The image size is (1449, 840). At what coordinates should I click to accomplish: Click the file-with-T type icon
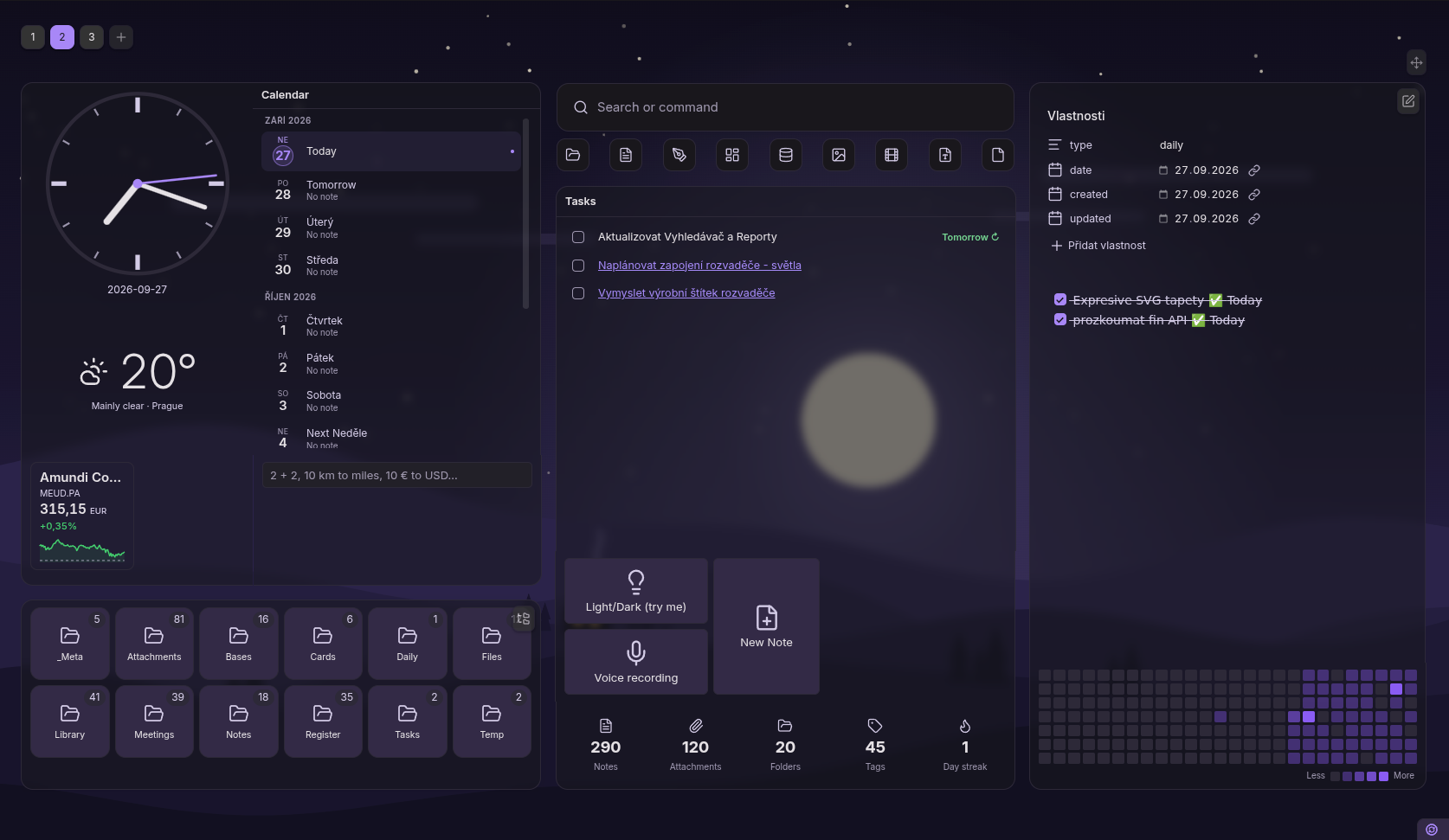[x=945, y=155]
